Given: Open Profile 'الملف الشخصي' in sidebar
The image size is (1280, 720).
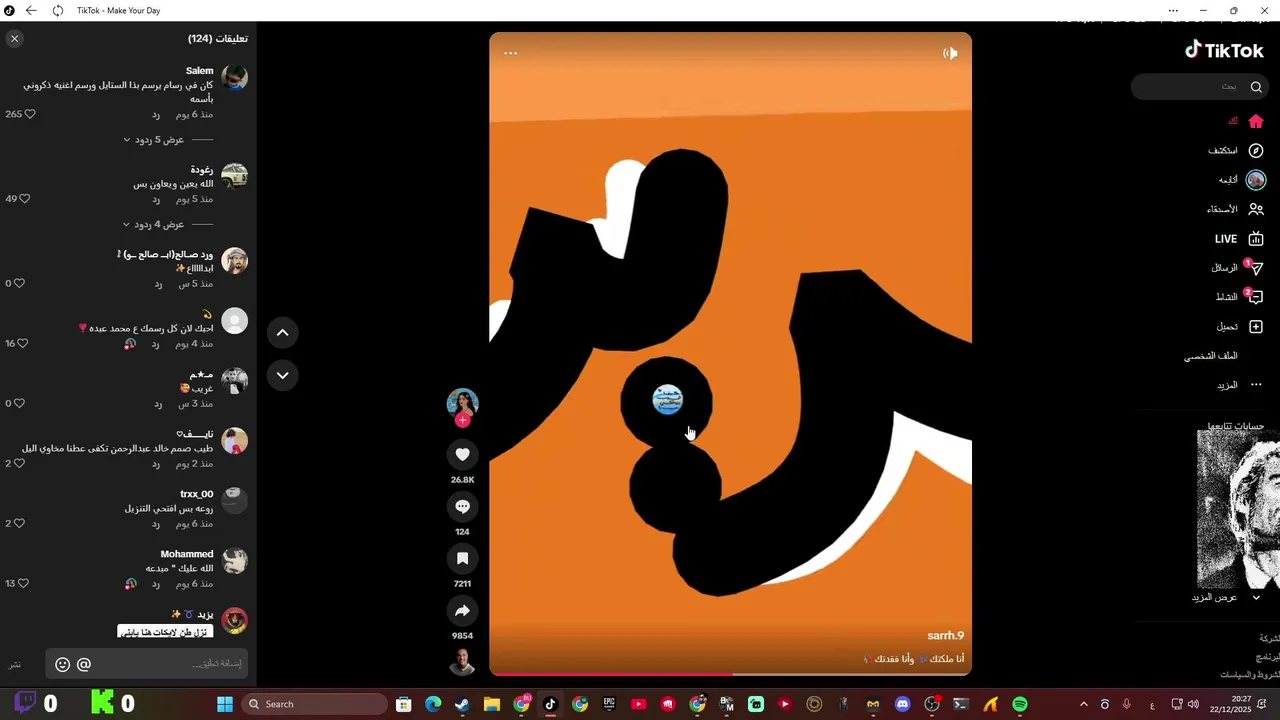Looking at the screenshot, I should [1211, 356].
